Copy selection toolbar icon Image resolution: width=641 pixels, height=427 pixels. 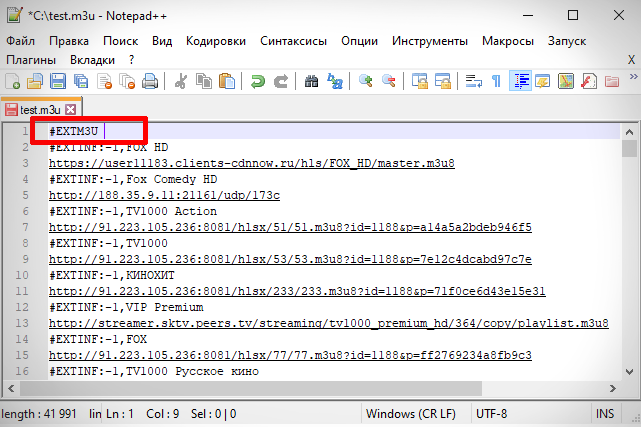coord(204,81)
